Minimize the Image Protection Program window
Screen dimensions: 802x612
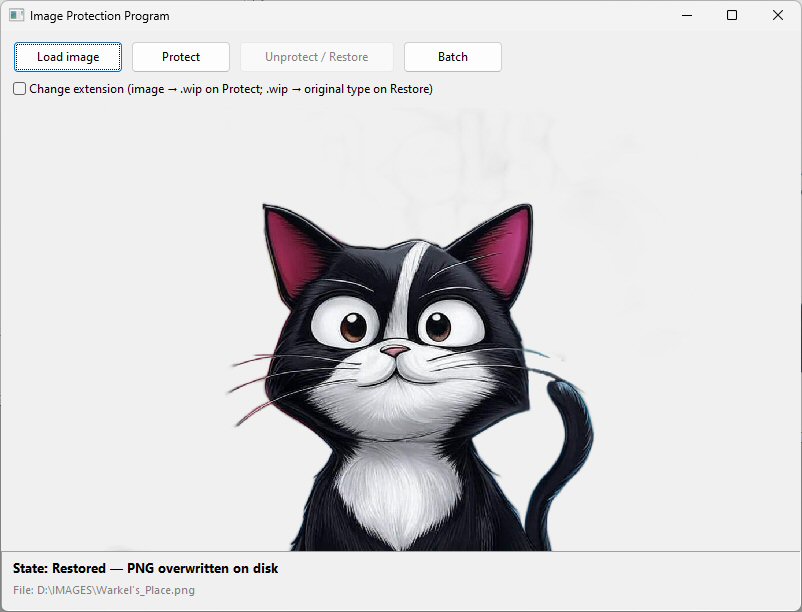tap(687, 15)
